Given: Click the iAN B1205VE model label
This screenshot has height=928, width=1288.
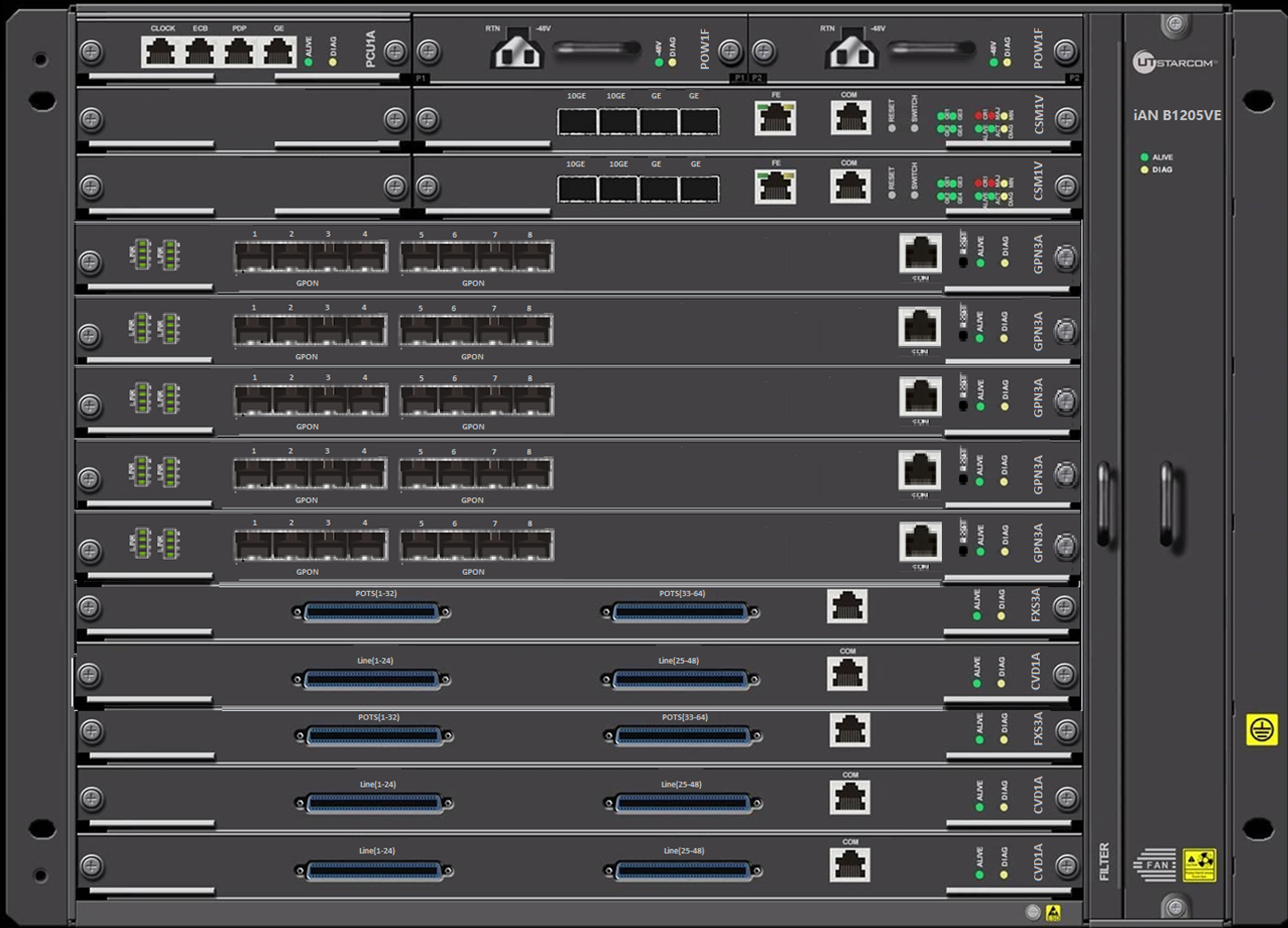Looking at the screenshot, I should (1176, 115).
